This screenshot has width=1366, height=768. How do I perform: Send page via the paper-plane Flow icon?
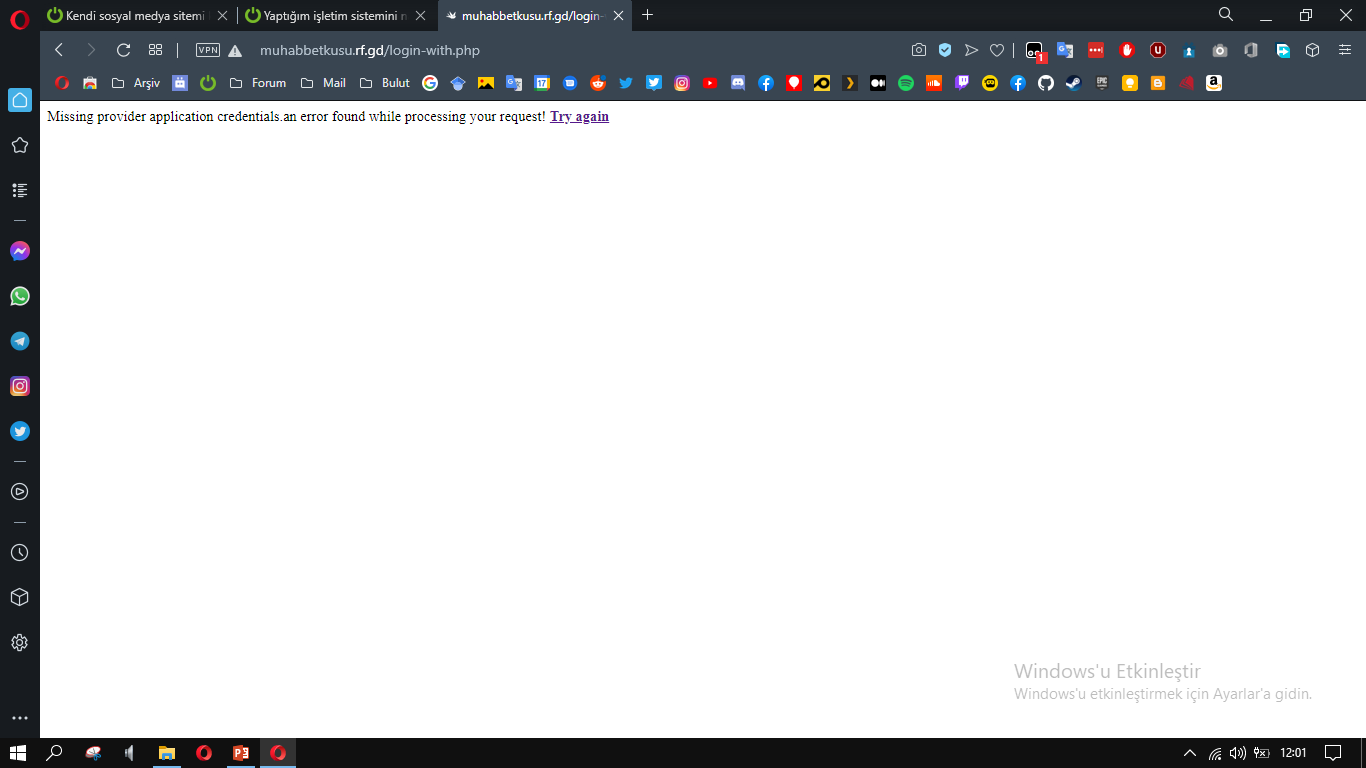971,50
